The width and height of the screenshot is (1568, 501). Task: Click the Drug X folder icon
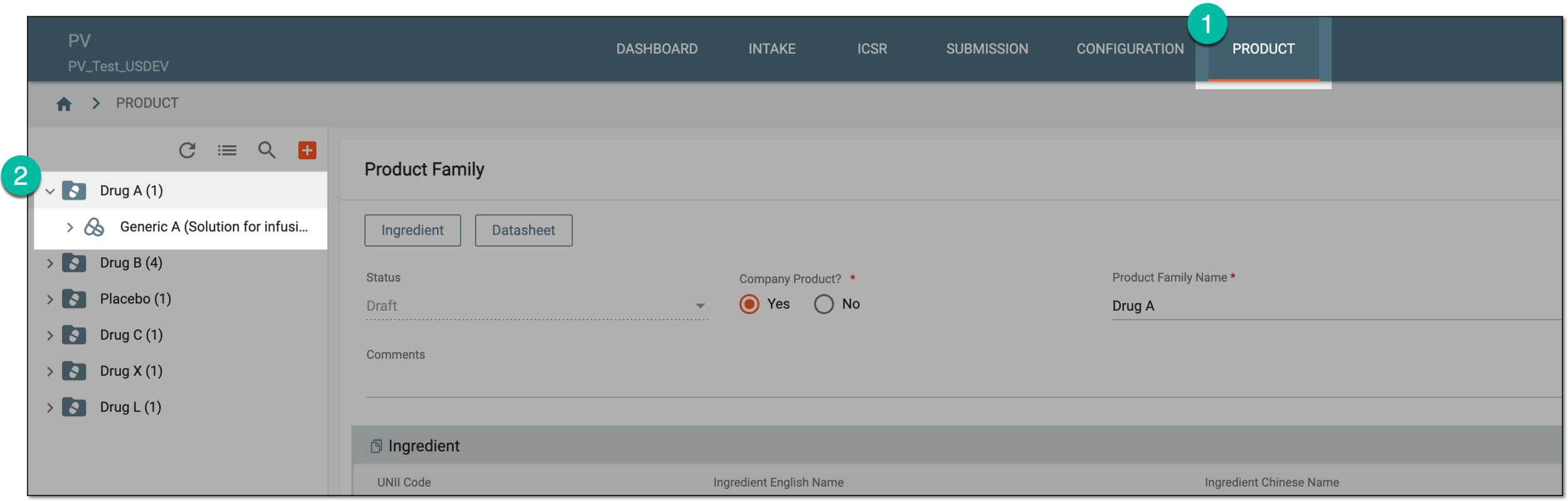click(74, 371)
